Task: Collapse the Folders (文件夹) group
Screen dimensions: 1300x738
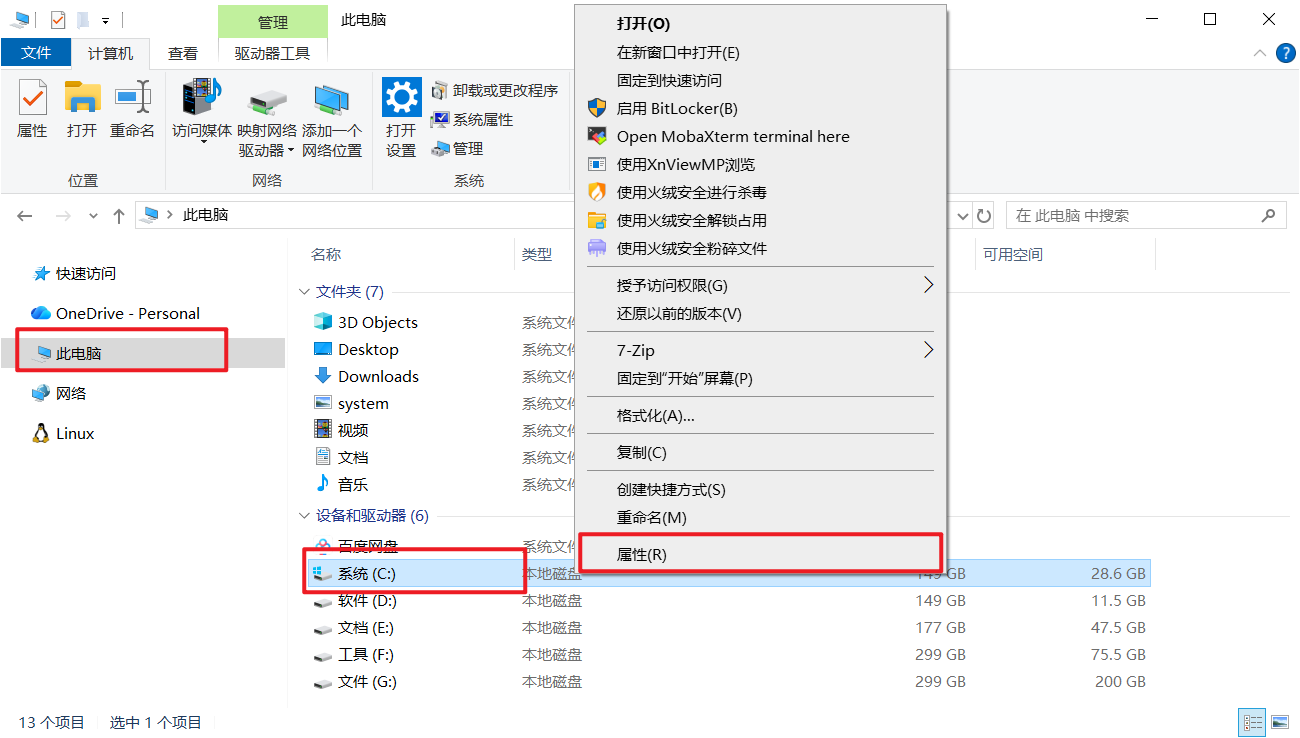Action: coord(304,292)
